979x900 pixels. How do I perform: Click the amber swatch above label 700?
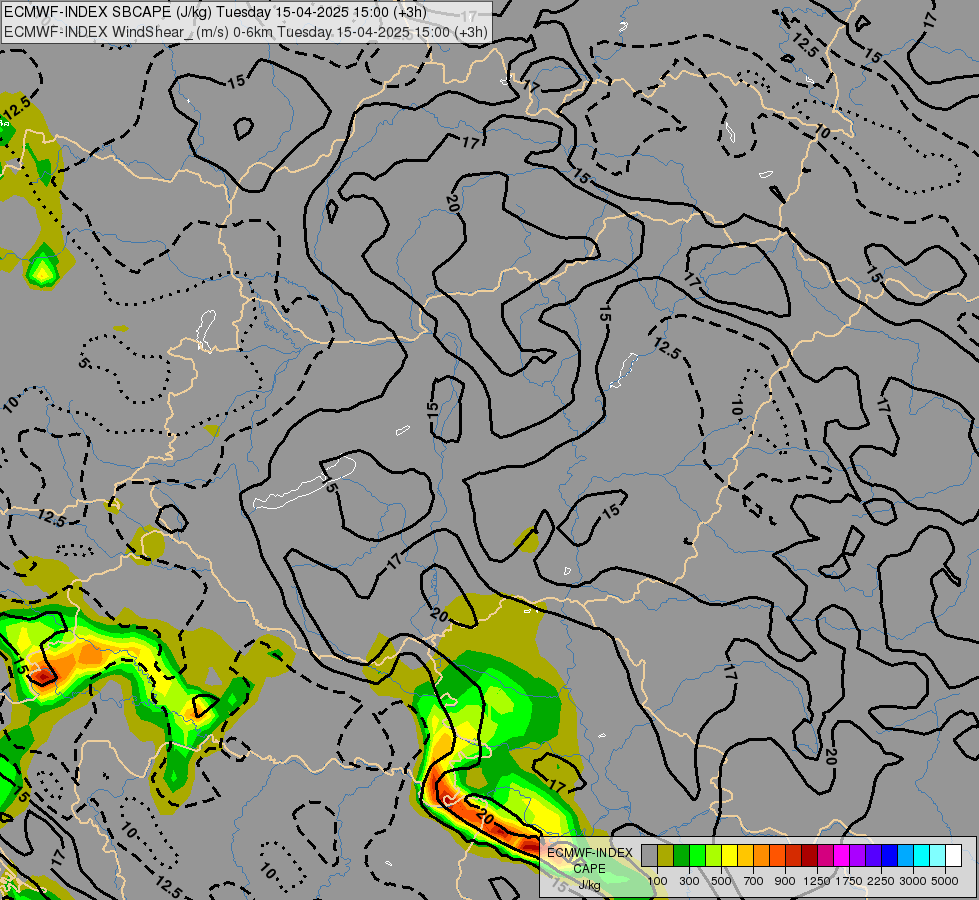tap(745, 855)
